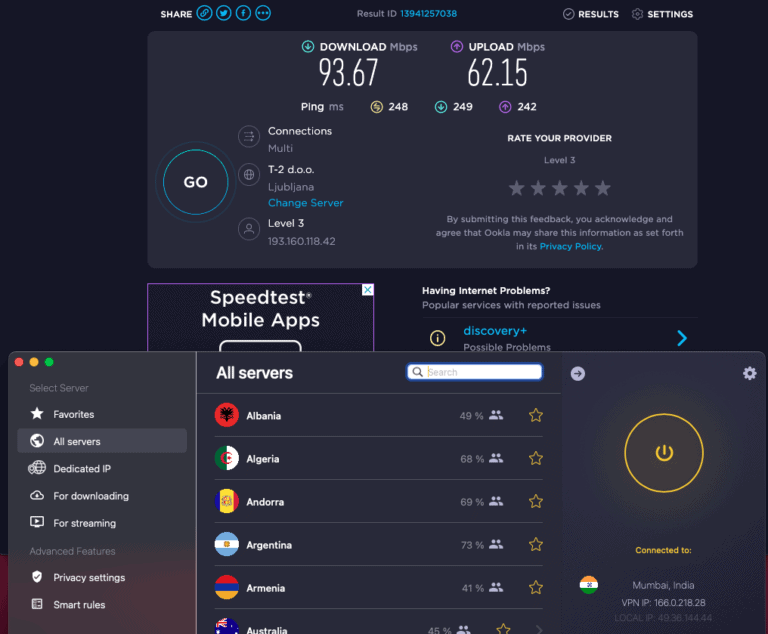Image resolution: width=768 pixels, height=634 pixels.
Task: Rate provider one star
Action: tap(516, 188)
